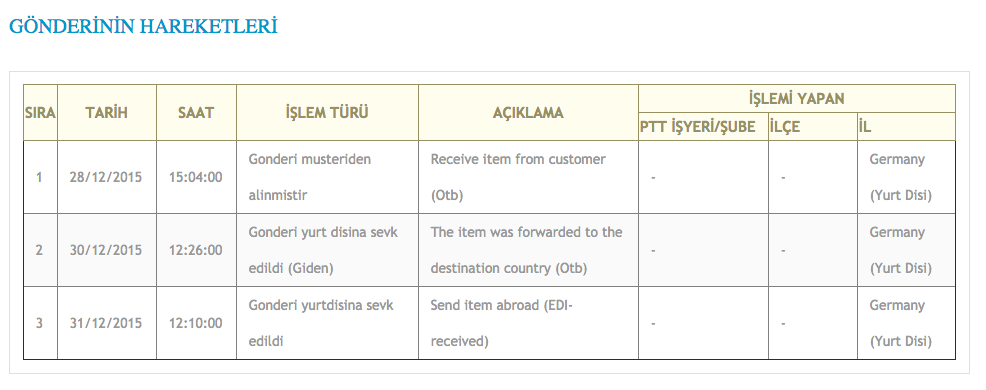Select the date 28/12/2015 cell
This screenshot has height=390, width=986.
(x=107, y=177)
